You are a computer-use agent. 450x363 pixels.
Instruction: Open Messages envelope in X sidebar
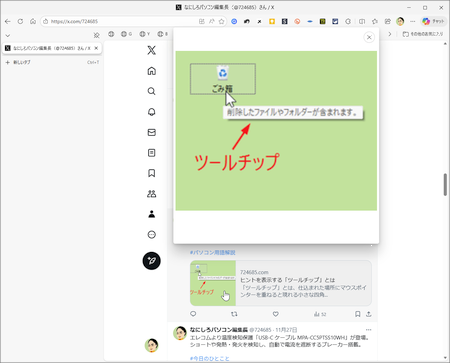click(x=152, y=132)
